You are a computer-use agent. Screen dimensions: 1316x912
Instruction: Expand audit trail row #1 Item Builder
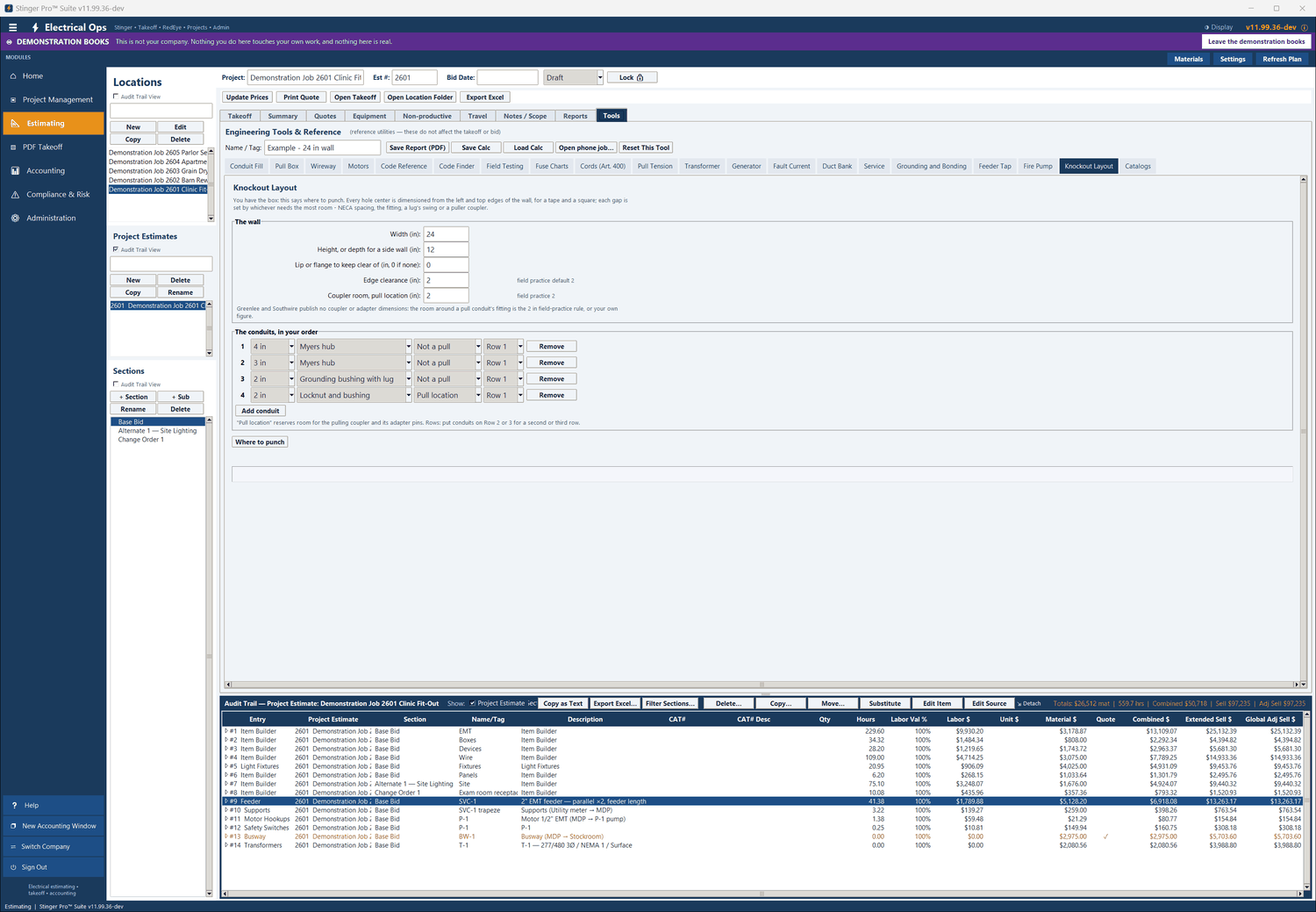(x=225, y=731)
